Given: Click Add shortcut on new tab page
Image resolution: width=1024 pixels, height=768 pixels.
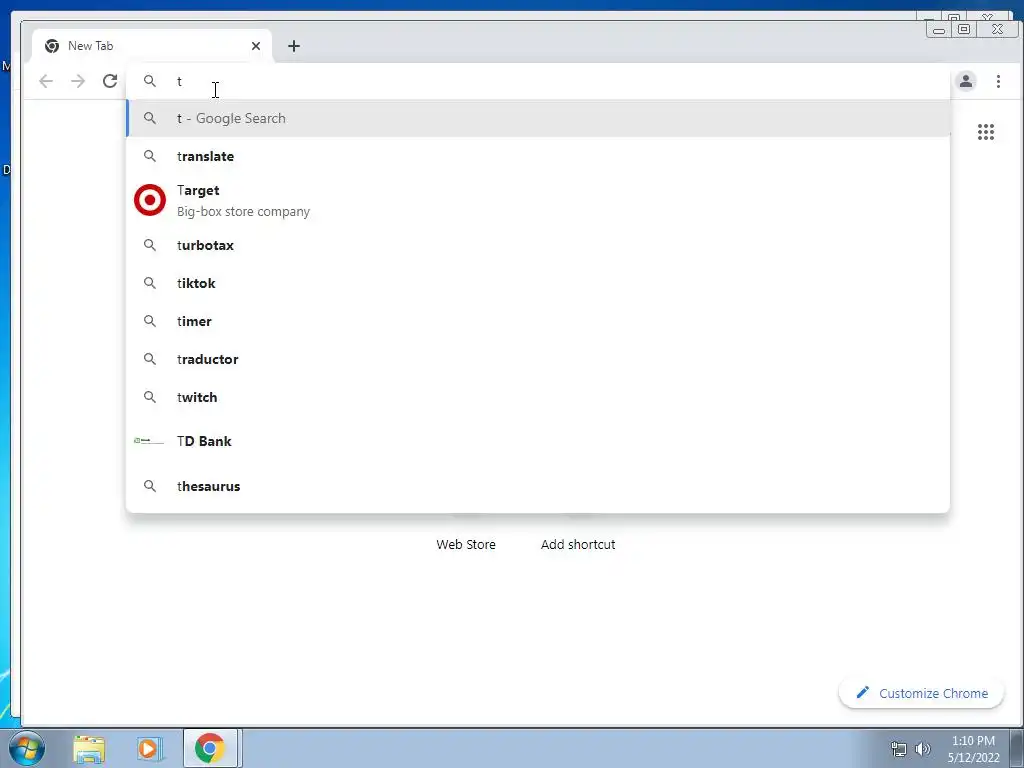Looking at the screenshot, I should [x=578, y=544].
